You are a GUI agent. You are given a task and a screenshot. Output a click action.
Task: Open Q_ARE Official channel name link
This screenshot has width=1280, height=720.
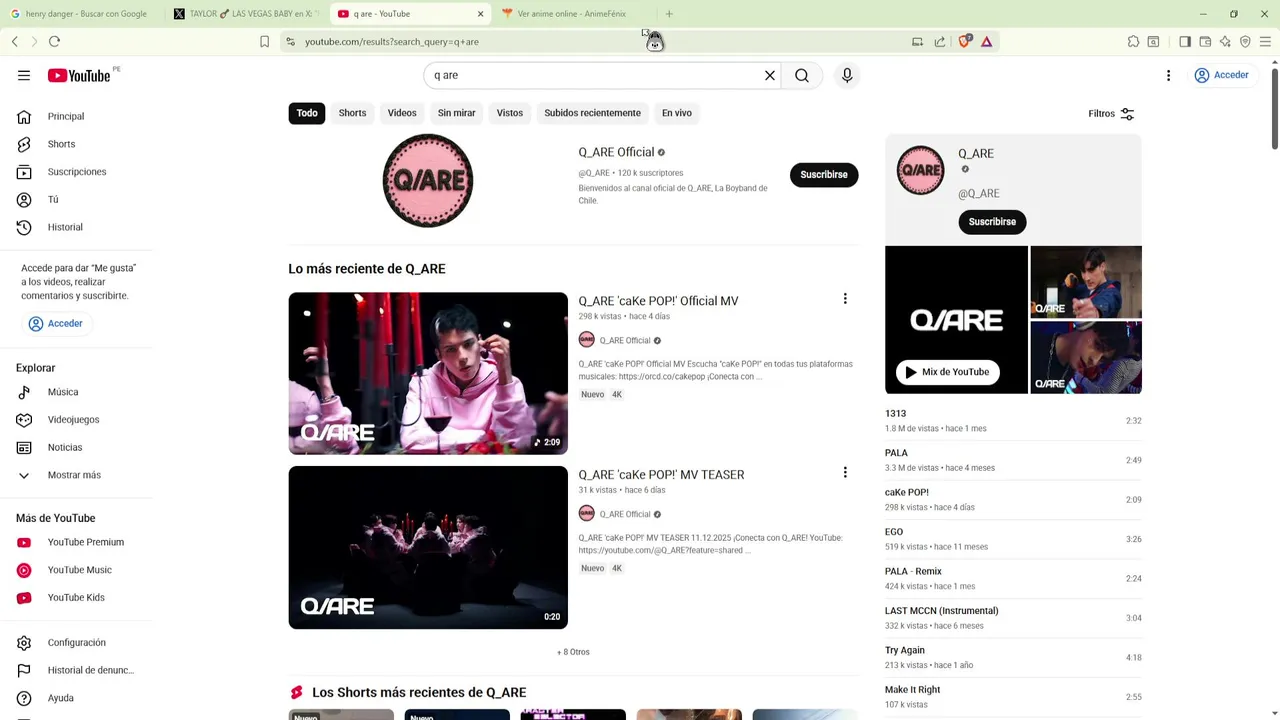coord(616,152)
